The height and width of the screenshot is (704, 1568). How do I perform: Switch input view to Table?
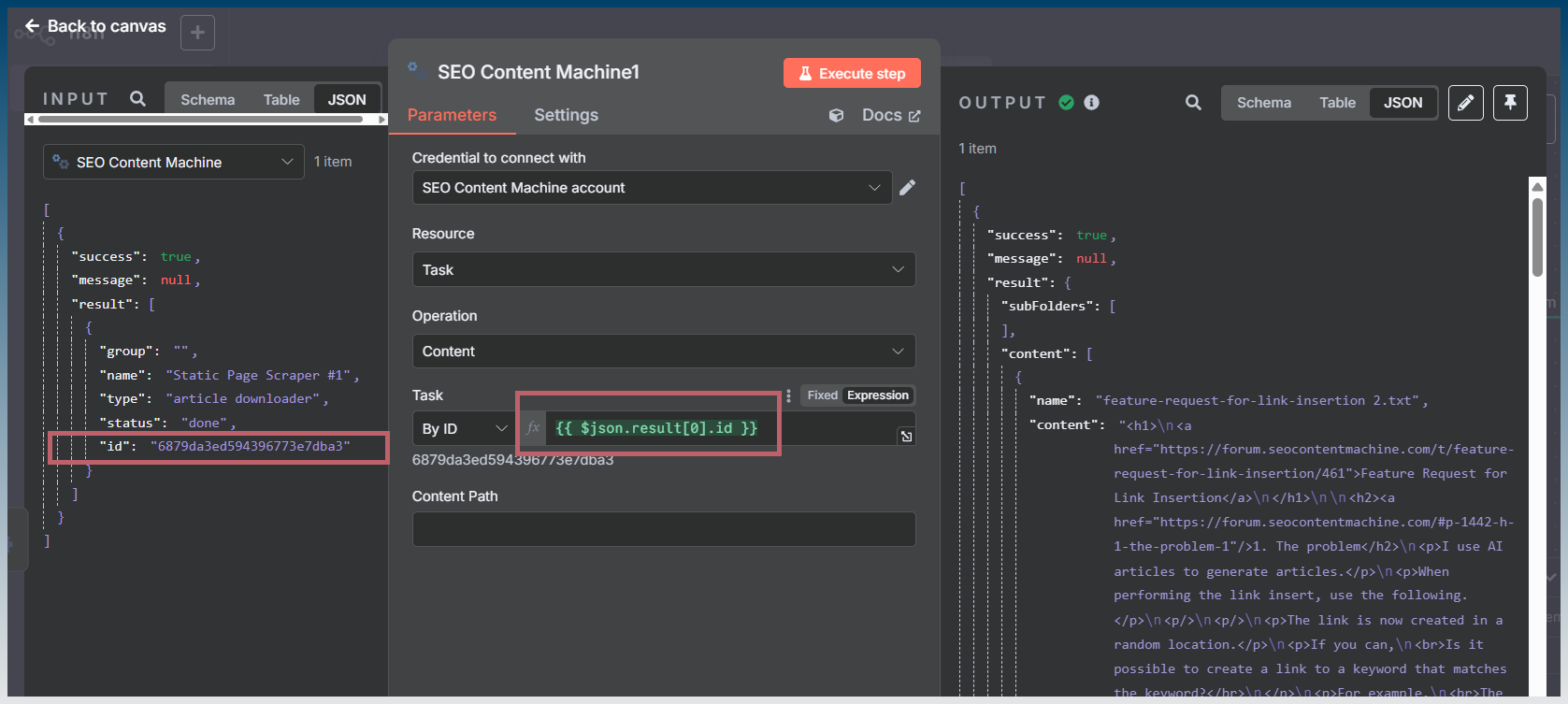point(281,99)
